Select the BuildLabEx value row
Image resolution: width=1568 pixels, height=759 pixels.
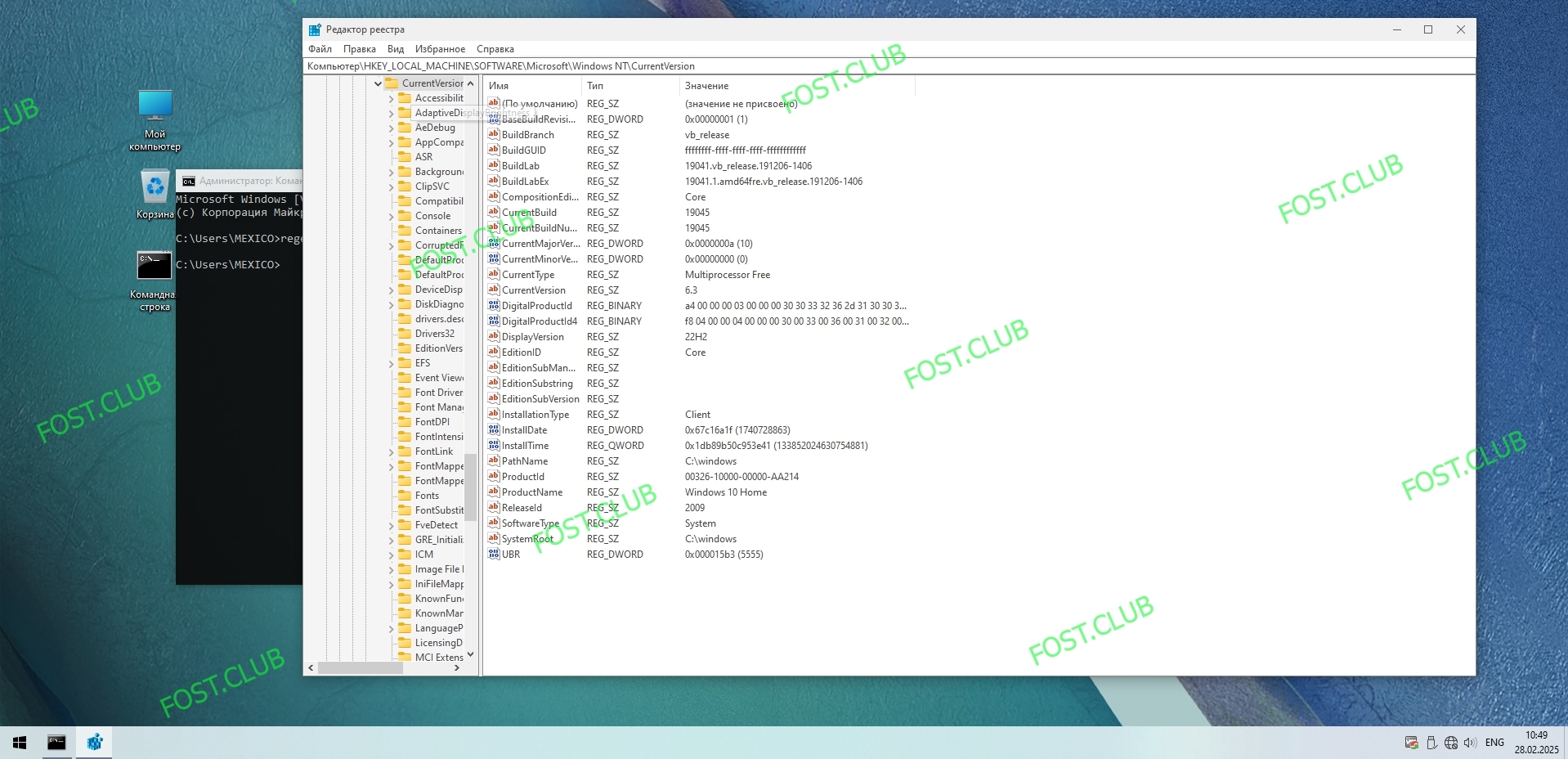pos(699,181)
